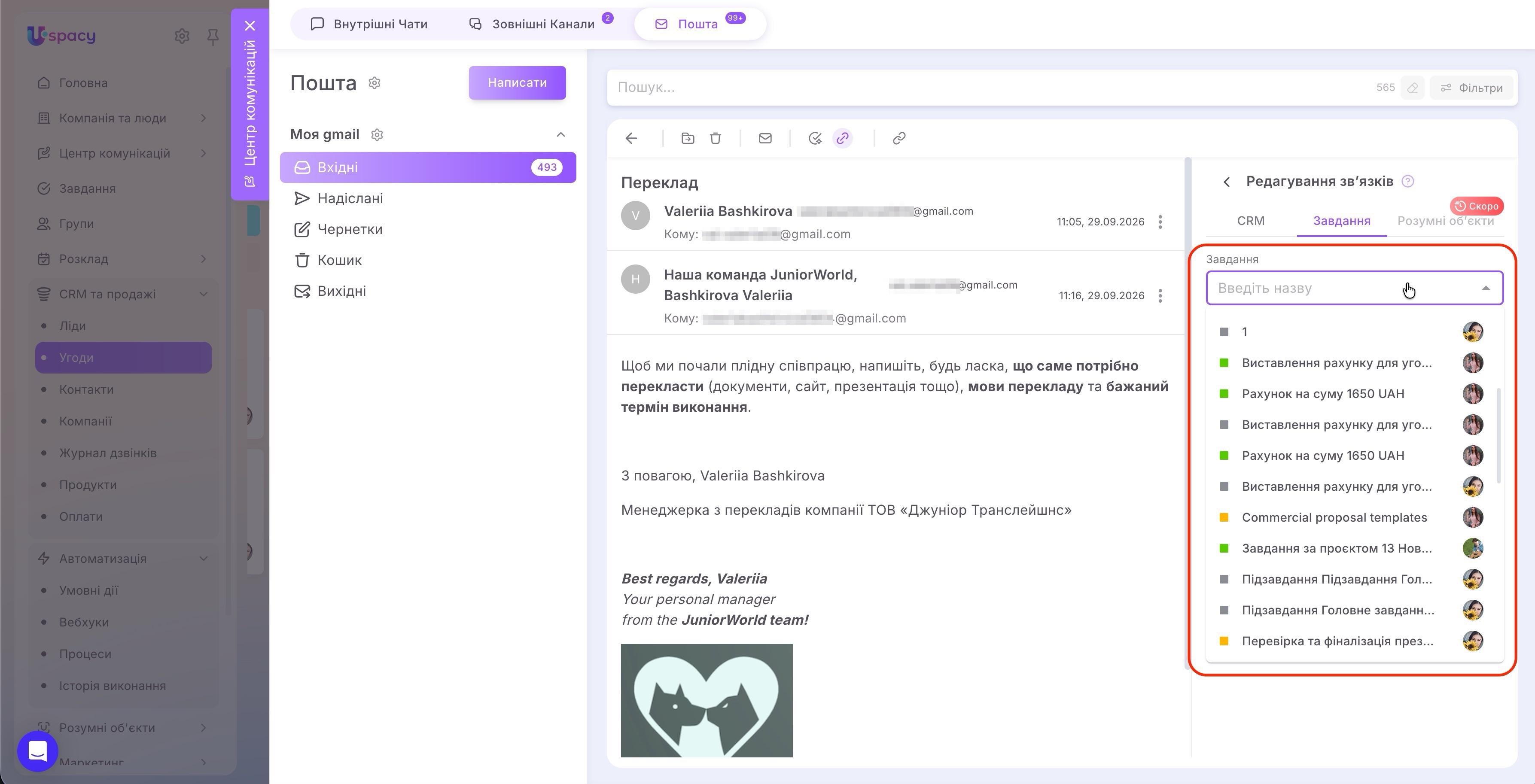Click the back arrow in email toolbar
This screenshot has width=1535, height=784.
point(632,138)
